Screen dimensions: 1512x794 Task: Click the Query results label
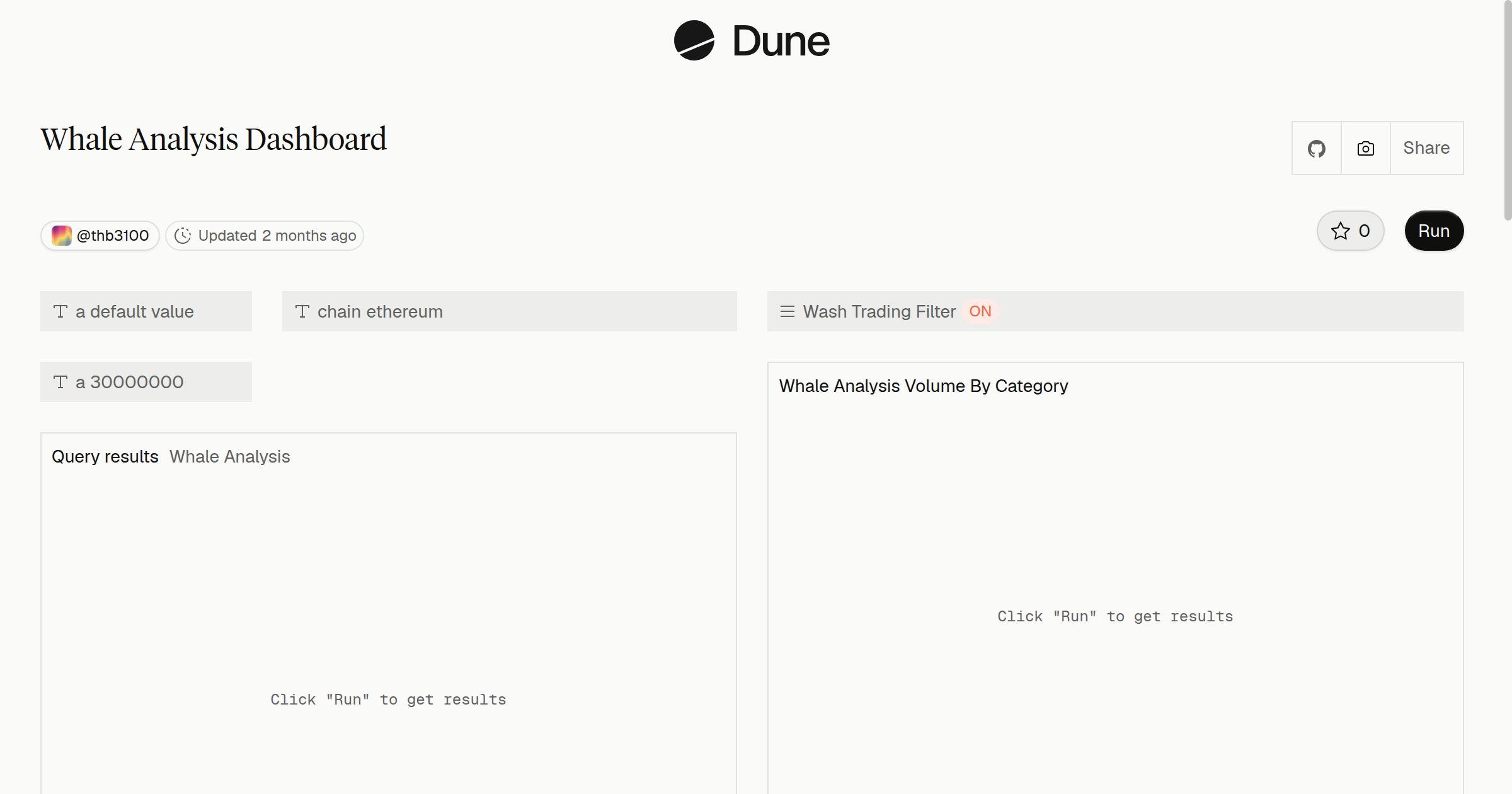[x=105, y=456]
